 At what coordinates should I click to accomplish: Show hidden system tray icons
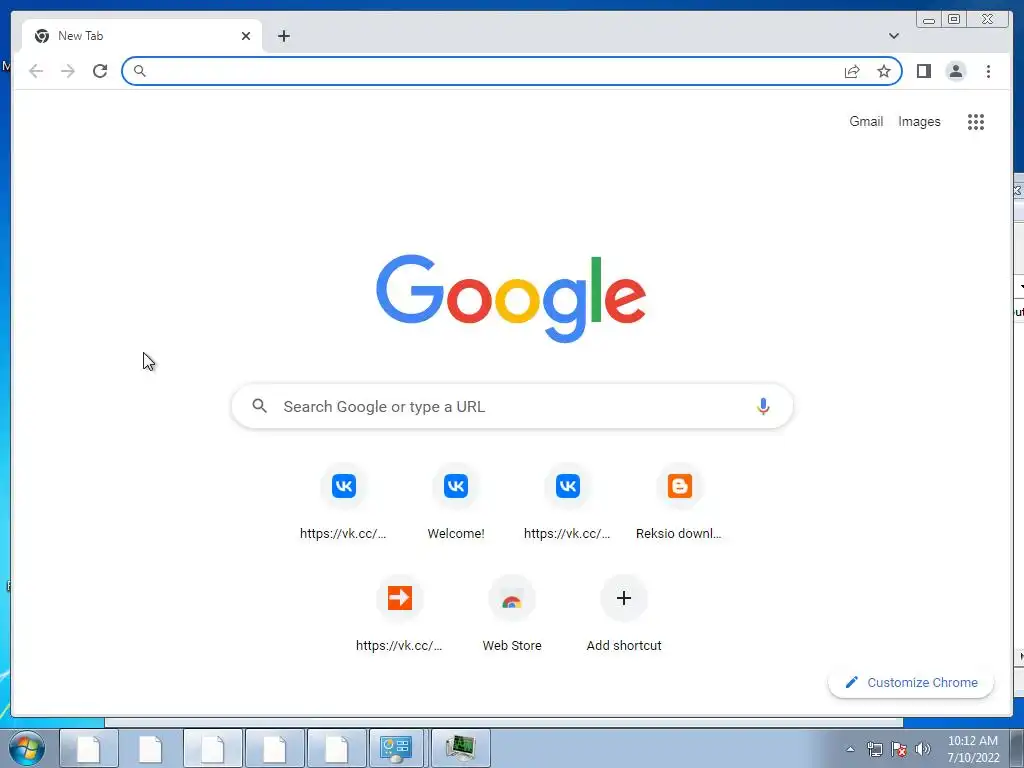tap(850, 749)
